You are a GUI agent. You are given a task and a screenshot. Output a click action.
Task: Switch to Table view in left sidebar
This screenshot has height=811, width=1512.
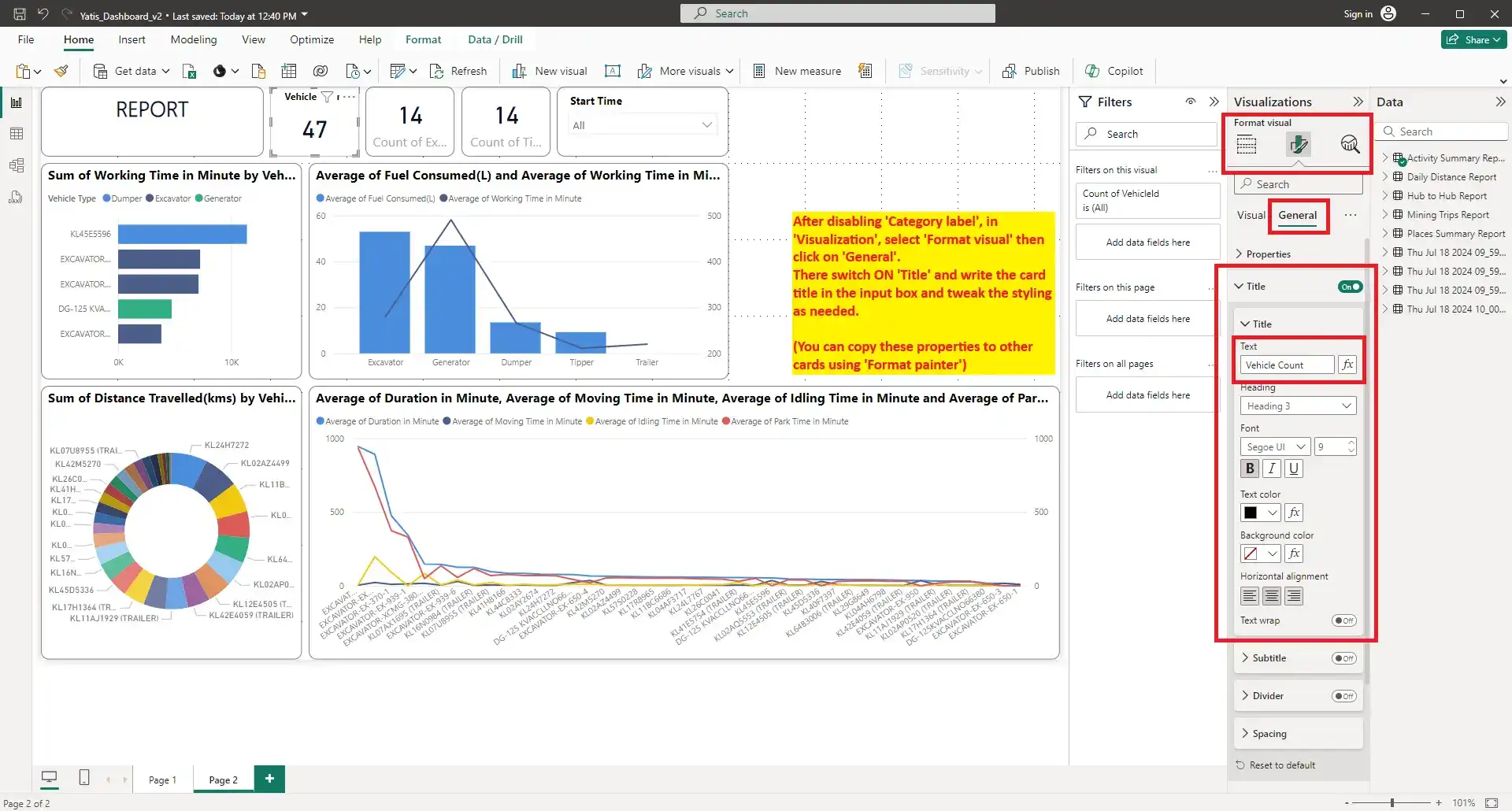point(17,134)
